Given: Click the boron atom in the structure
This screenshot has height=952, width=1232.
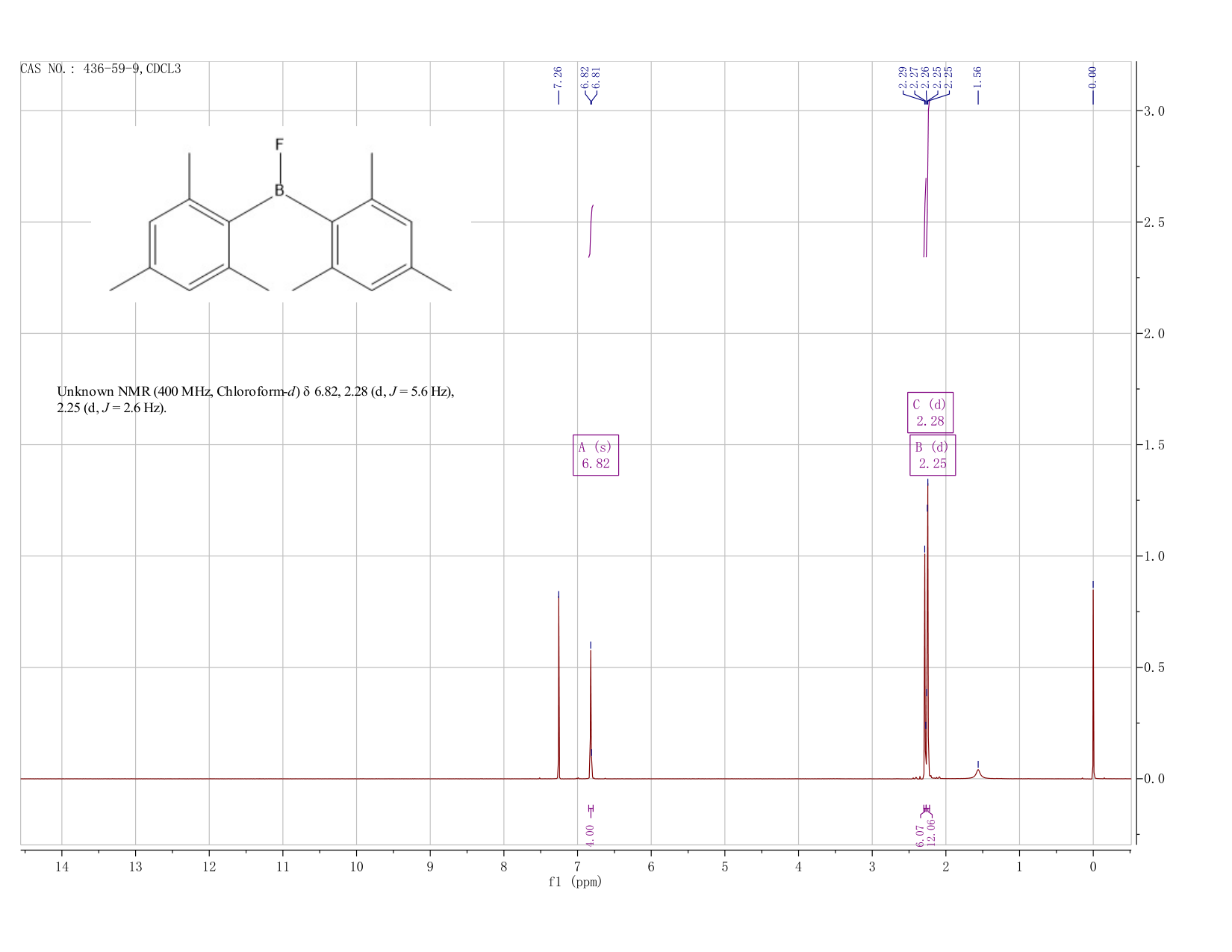Looking at the screenshot, I should 279,190.
